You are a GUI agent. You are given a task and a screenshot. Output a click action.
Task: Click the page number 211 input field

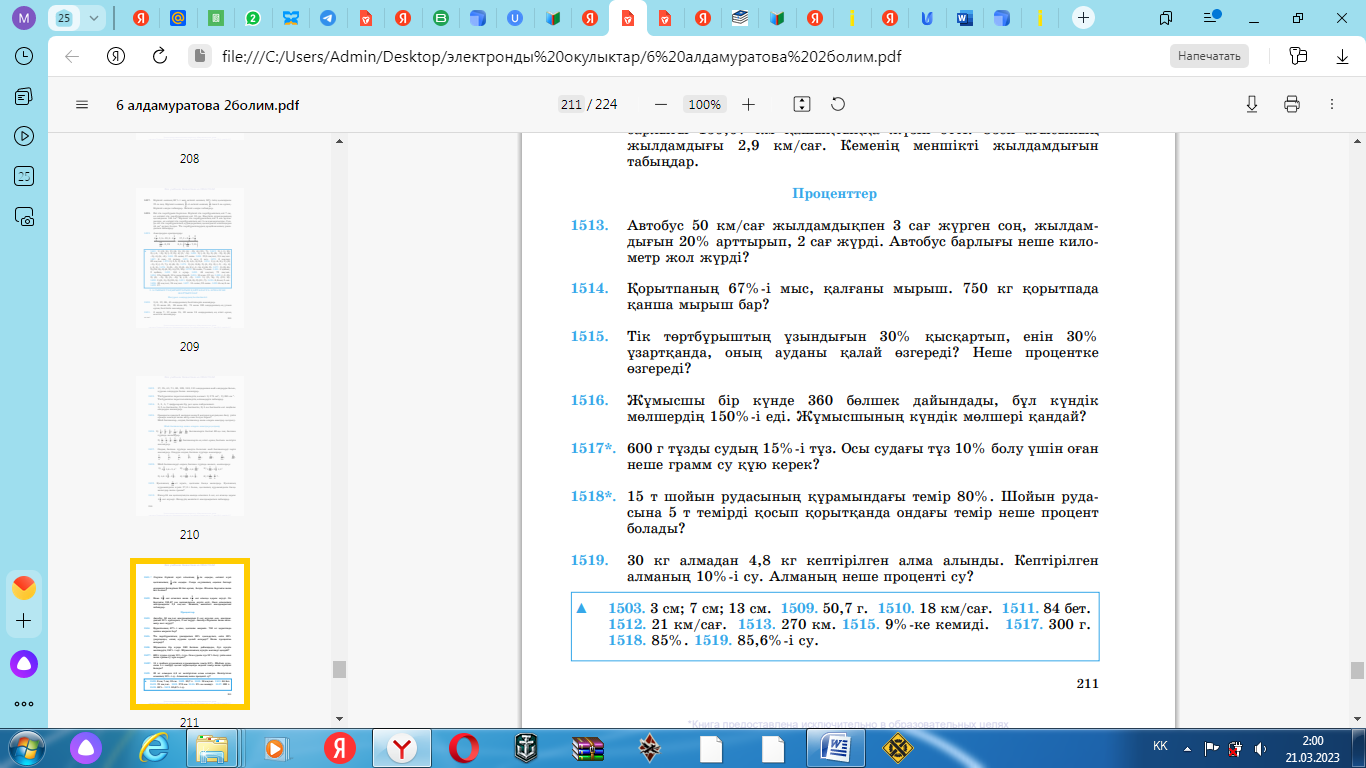[x=571, y=105]
